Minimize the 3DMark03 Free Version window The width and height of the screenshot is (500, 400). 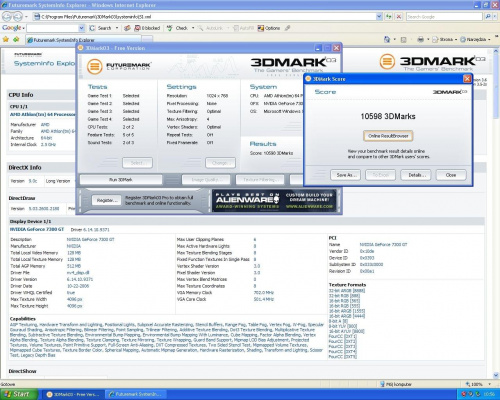[318, 48]
